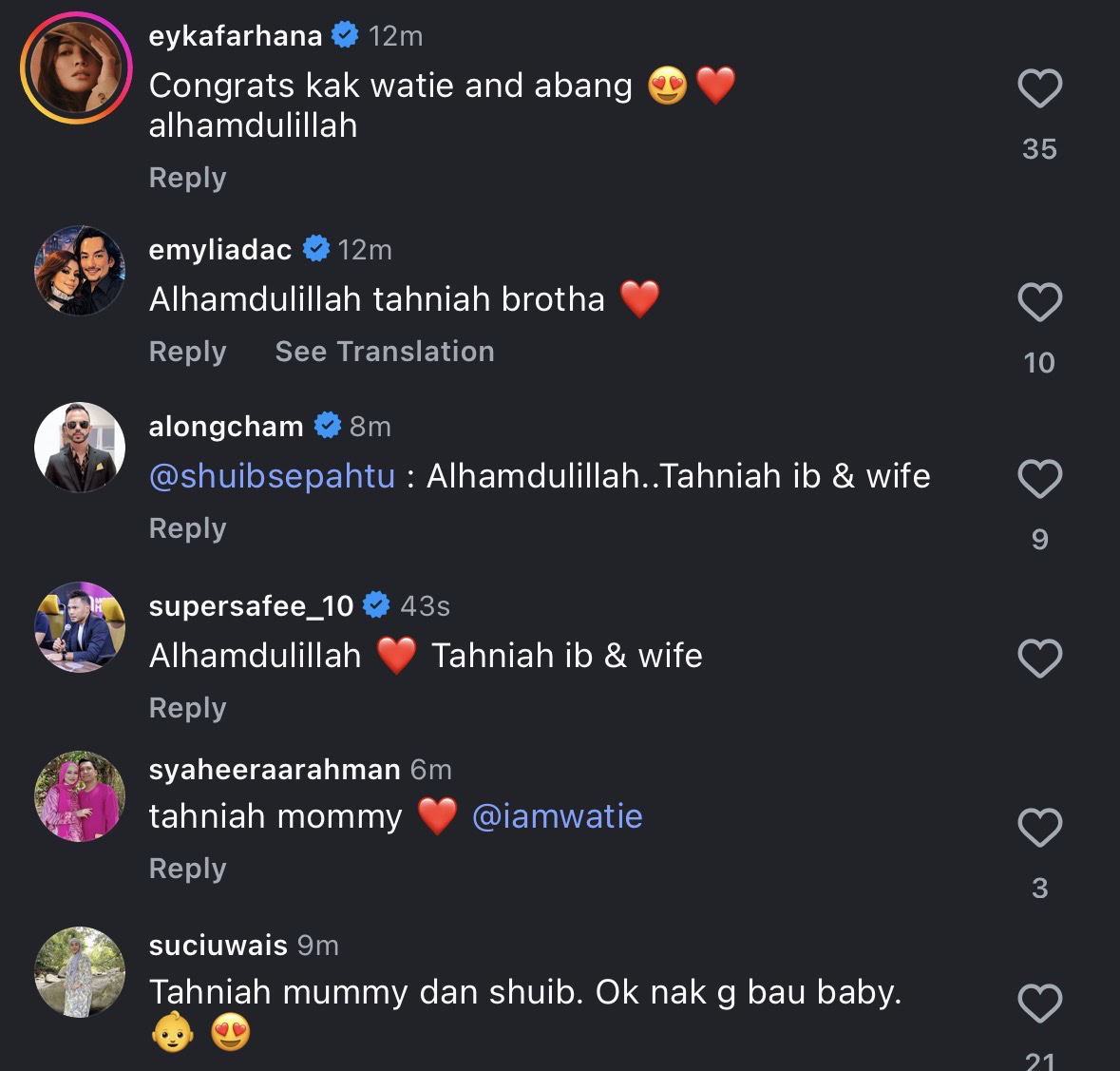The width and height of the screenshot is (1120, 1071).
Task: Like eykafarhana's congrats comment
Action: coord(1039,88)
